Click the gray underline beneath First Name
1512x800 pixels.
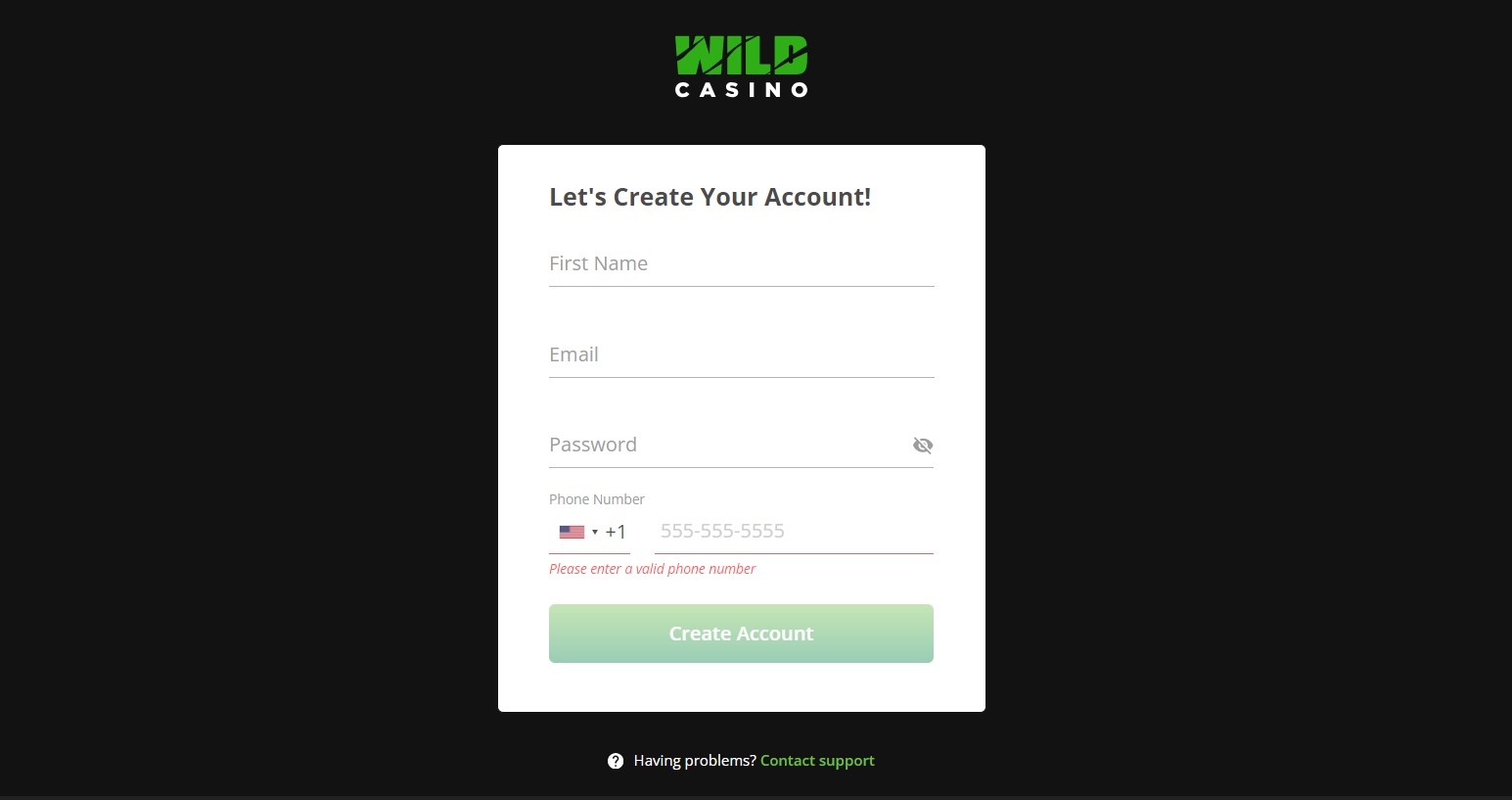(741, 286)
